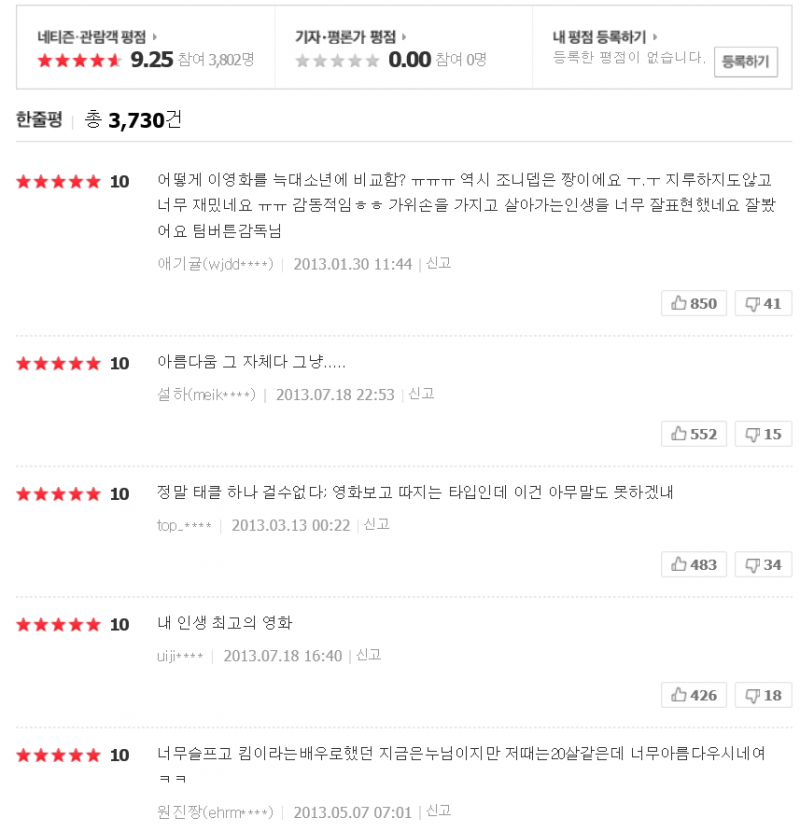Image resolution: width=800 pixels, height=832 pixels.
Task: Report the review by 애기귤 using 신고
Action: [438, 264]
